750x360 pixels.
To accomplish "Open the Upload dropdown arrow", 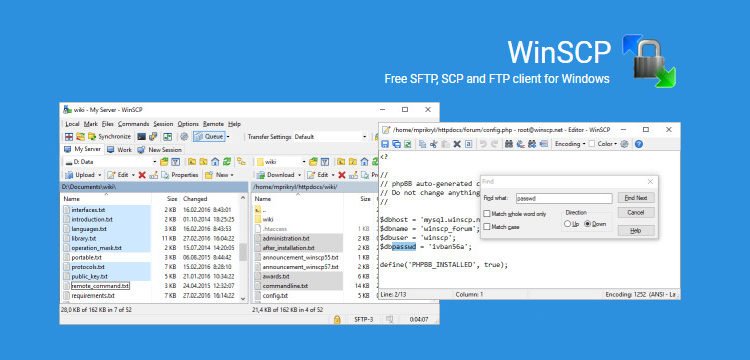I will (x=99, y=175).
